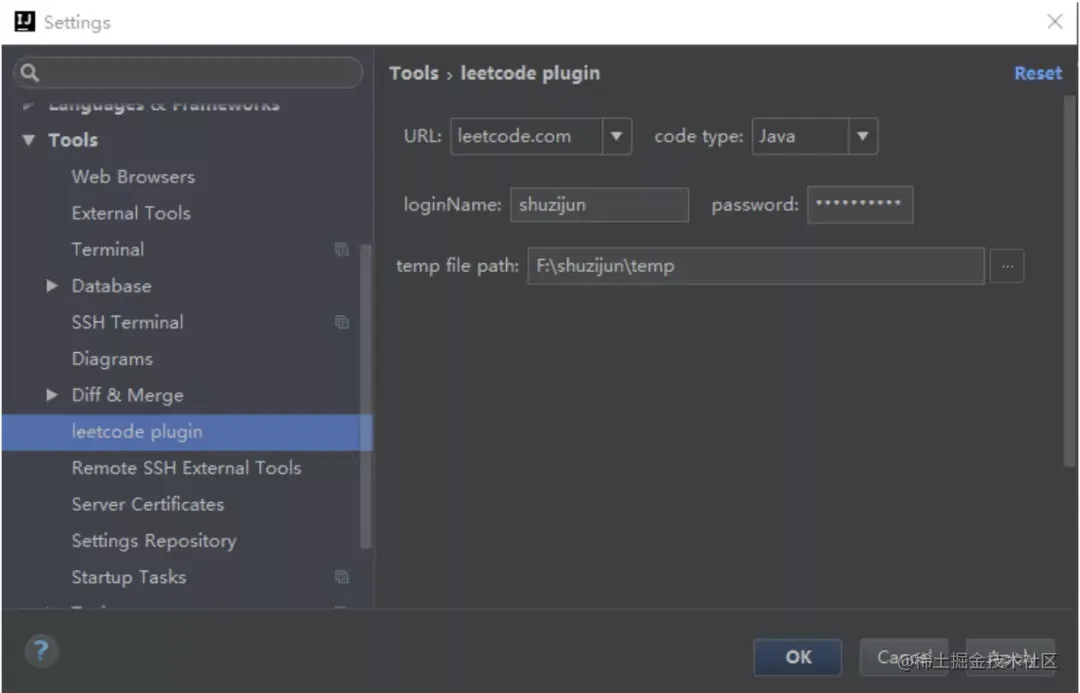Click the copy icon beside Terminal
This screenshot has height=693, width=1080.
[x=342, y=249]
